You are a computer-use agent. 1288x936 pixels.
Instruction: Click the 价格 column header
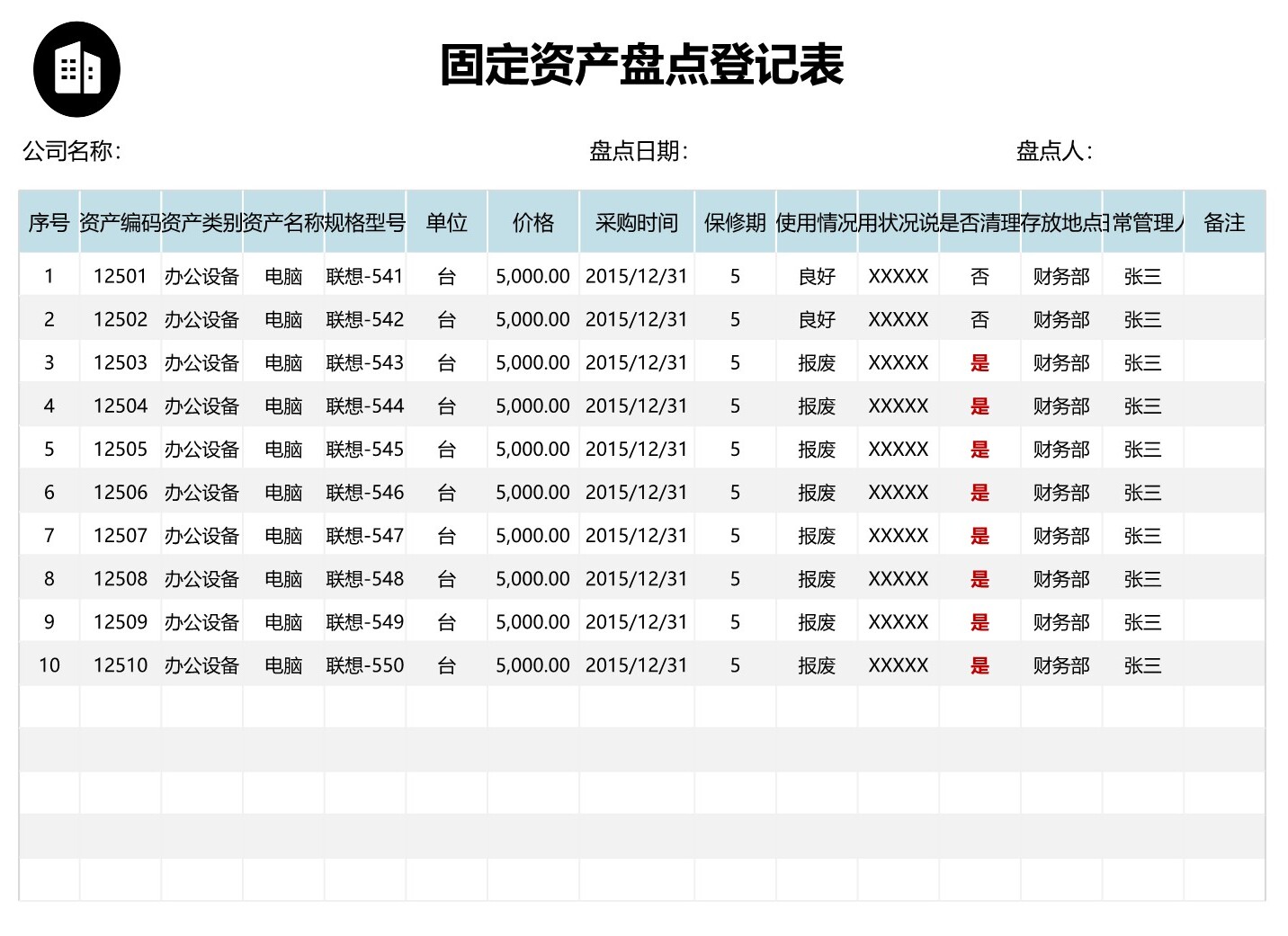click(x=533, y=222)
